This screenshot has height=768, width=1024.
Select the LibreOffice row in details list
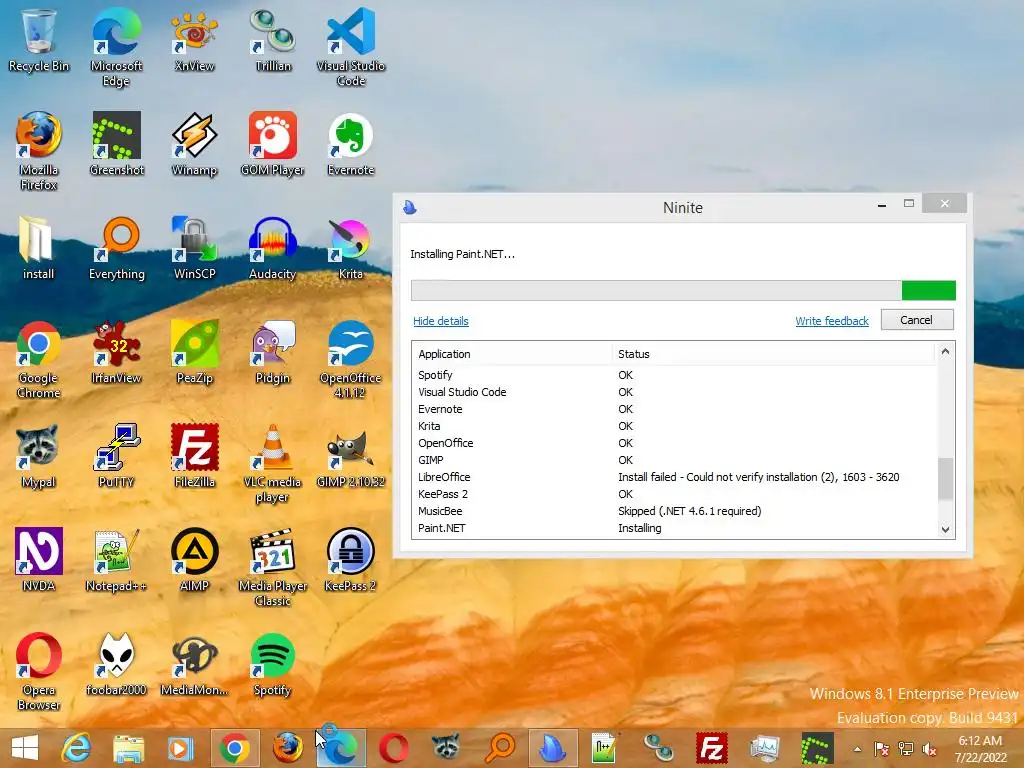click(675, 477)
